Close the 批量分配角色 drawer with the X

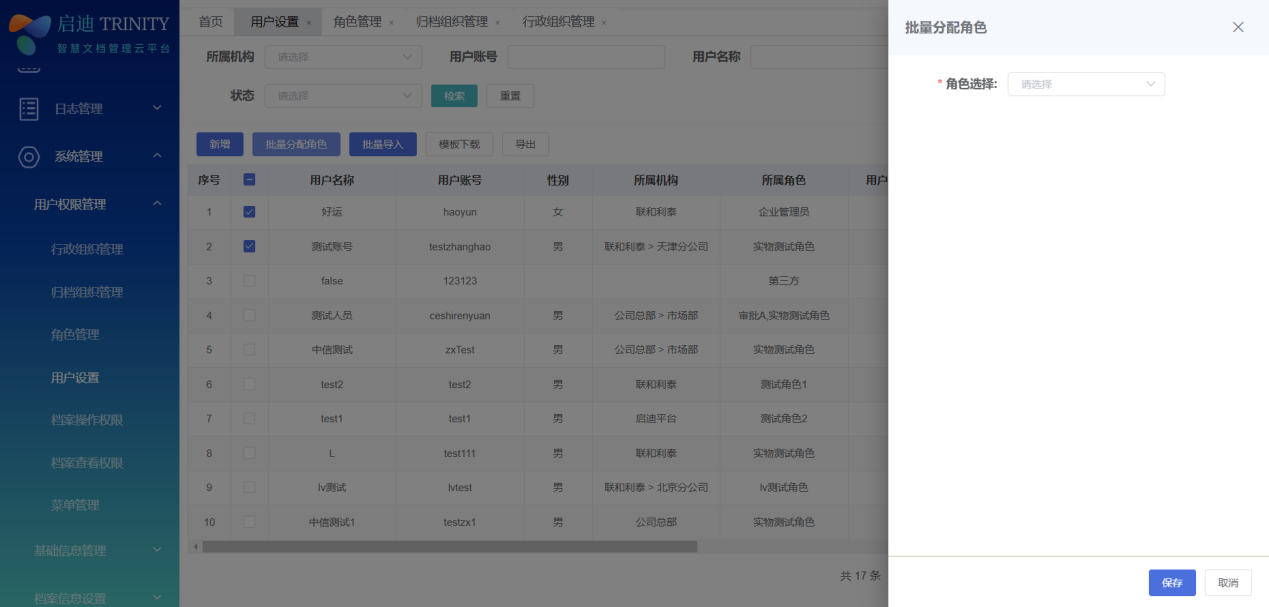[x=1238, y=27]
